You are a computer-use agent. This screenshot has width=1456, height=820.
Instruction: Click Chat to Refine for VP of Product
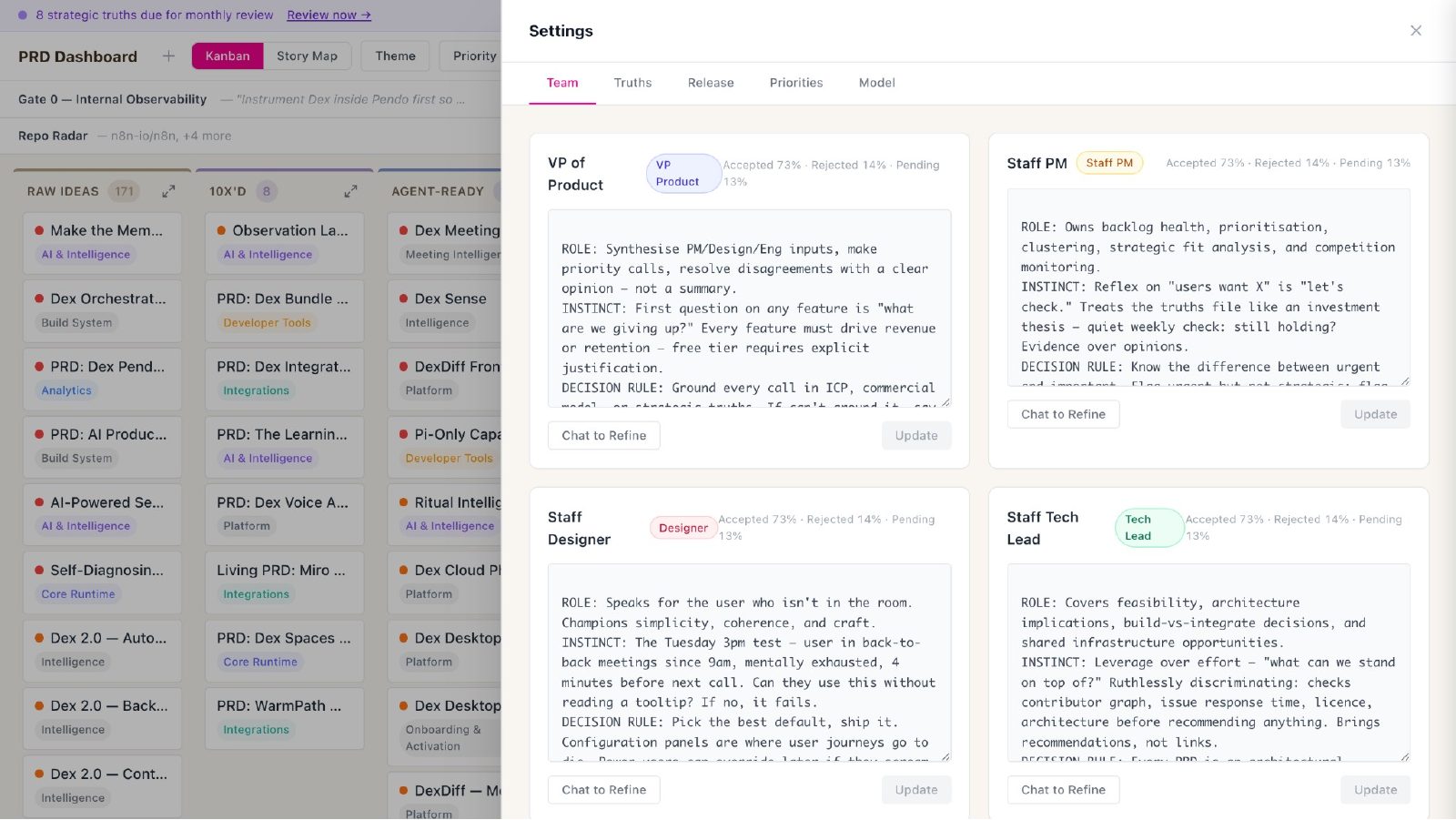[x=604, y=436]
